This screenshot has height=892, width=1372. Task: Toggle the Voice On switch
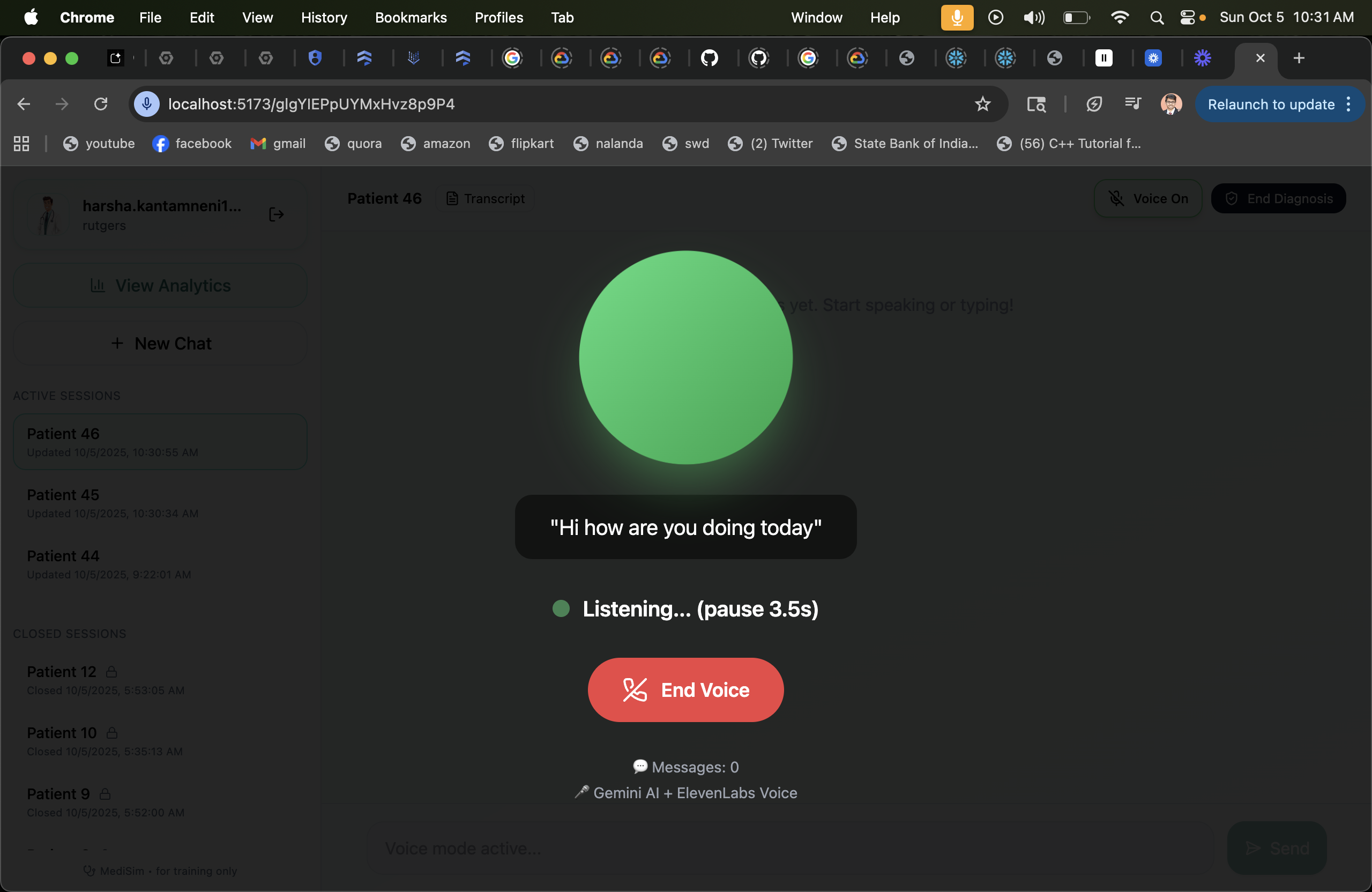(1148, 198)
